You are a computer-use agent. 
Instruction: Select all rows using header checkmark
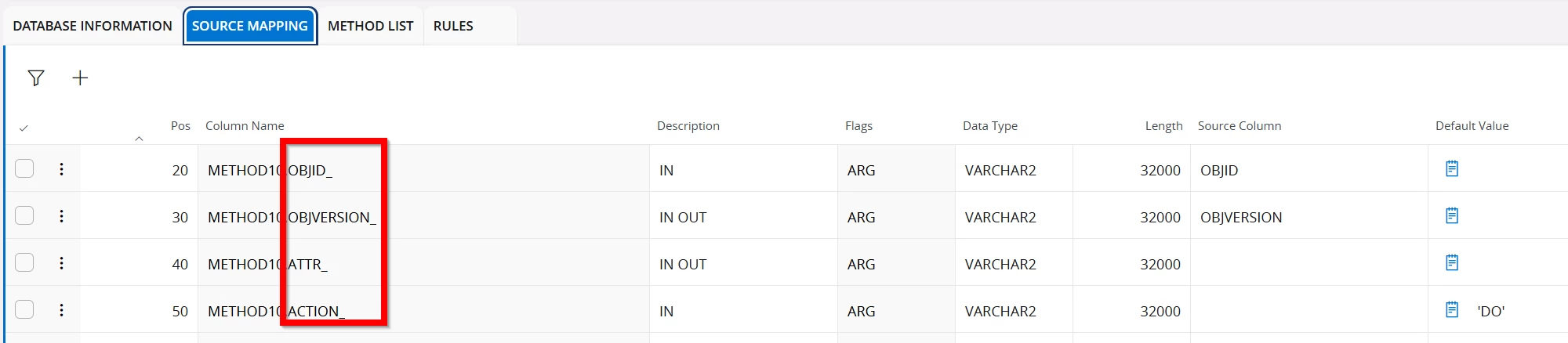(24, 128)
